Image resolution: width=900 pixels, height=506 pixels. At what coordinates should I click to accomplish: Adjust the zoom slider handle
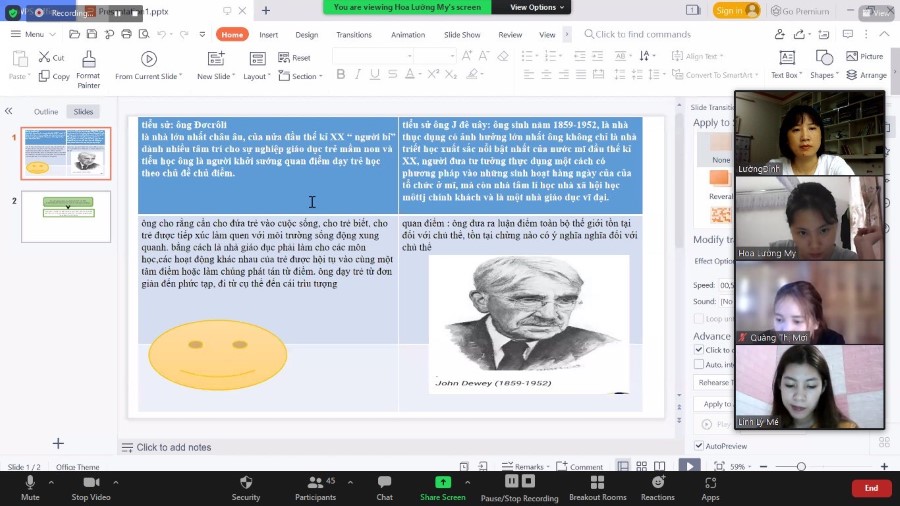point(801,466)
